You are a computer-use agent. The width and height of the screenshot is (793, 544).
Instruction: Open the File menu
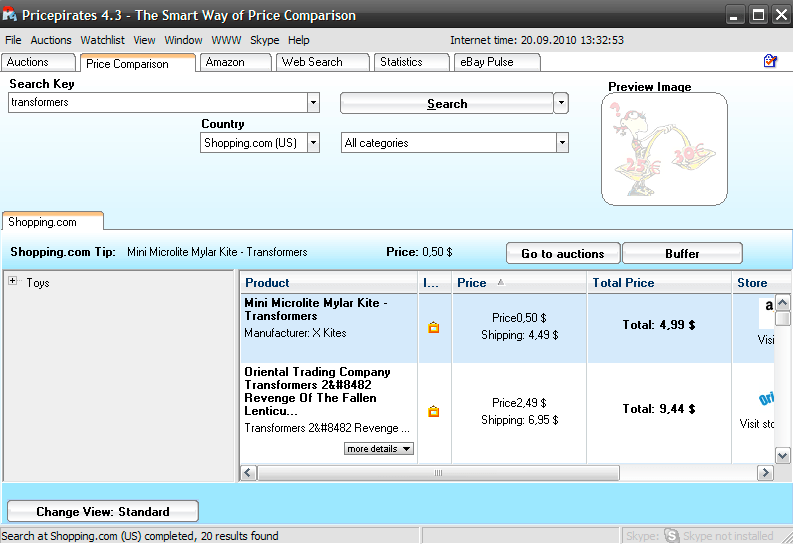point(13,40)
